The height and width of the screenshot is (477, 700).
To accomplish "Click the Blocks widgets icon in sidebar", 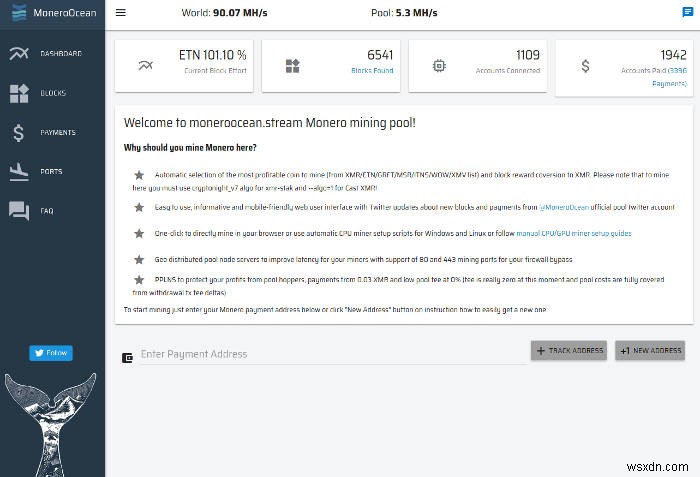I will tap(19, 93).
